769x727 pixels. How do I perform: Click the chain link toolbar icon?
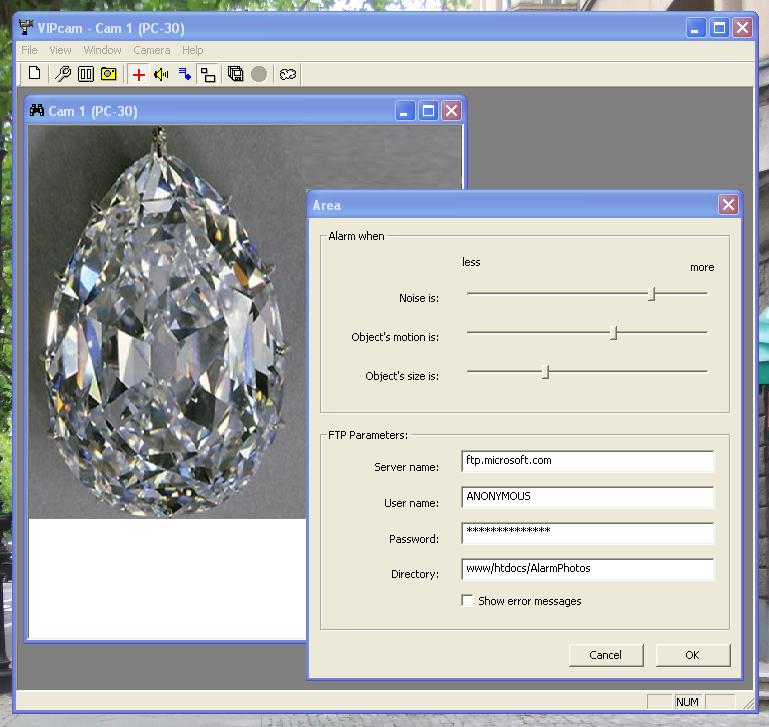288,74
